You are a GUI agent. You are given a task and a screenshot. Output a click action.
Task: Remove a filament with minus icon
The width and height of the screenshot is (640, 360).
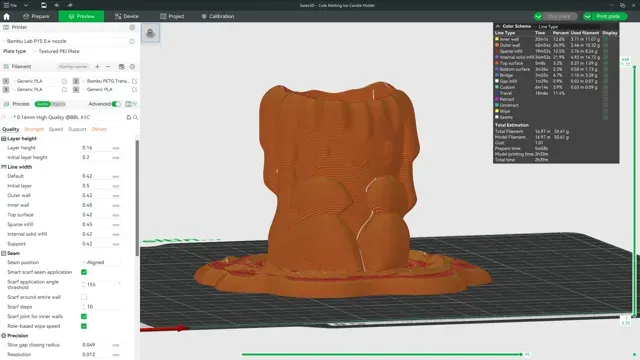click(108, 67)
